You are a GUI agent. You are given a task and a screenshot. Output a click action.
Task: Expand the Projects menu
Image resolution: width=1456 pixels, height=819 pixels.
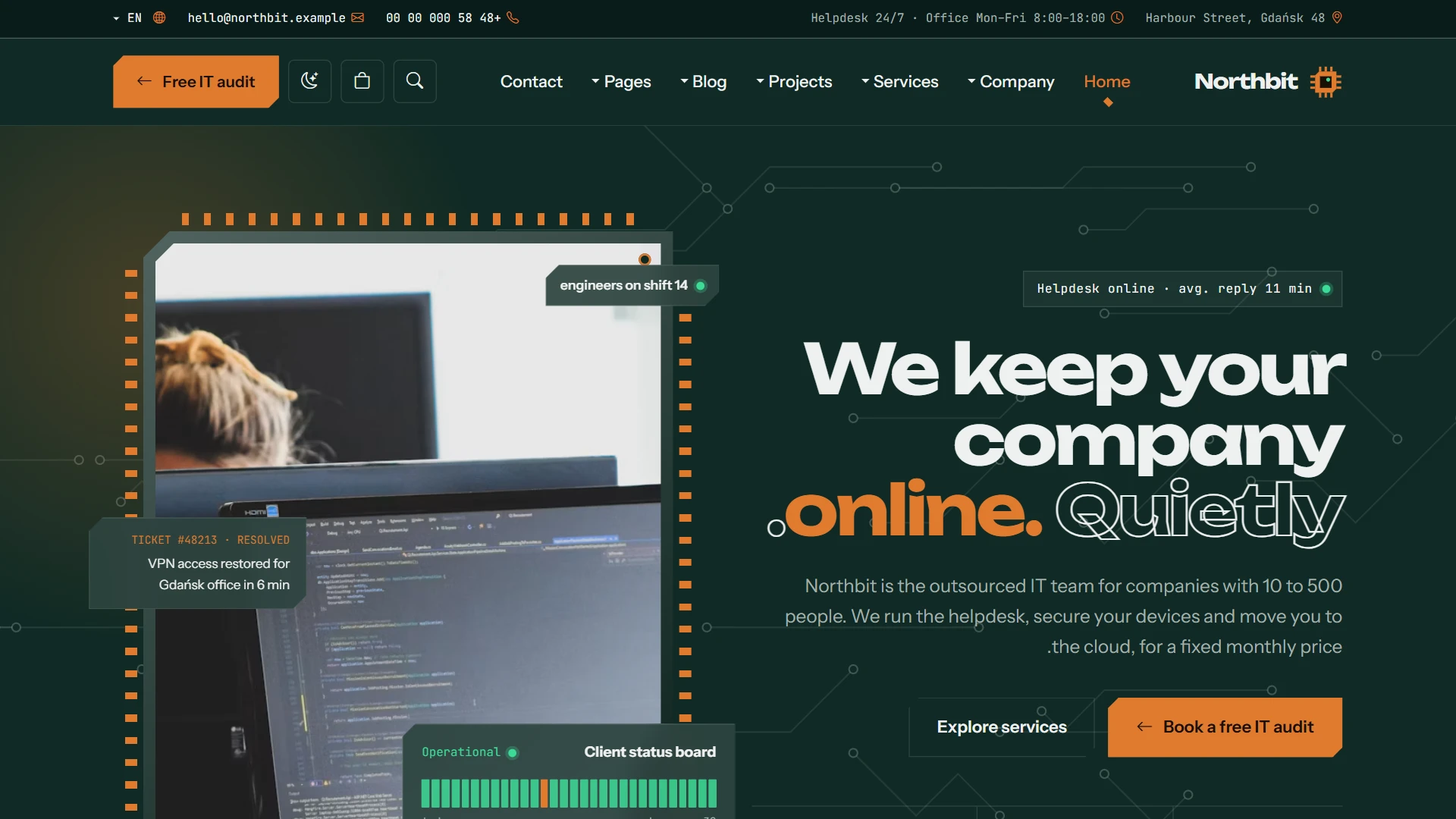[794, 82]
